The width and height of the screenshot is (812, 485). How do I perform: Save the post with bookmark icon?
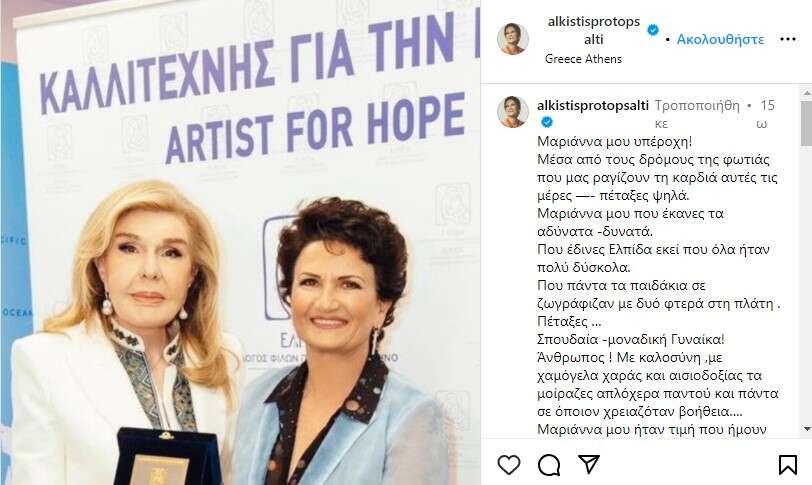click(x=787, y=465)
